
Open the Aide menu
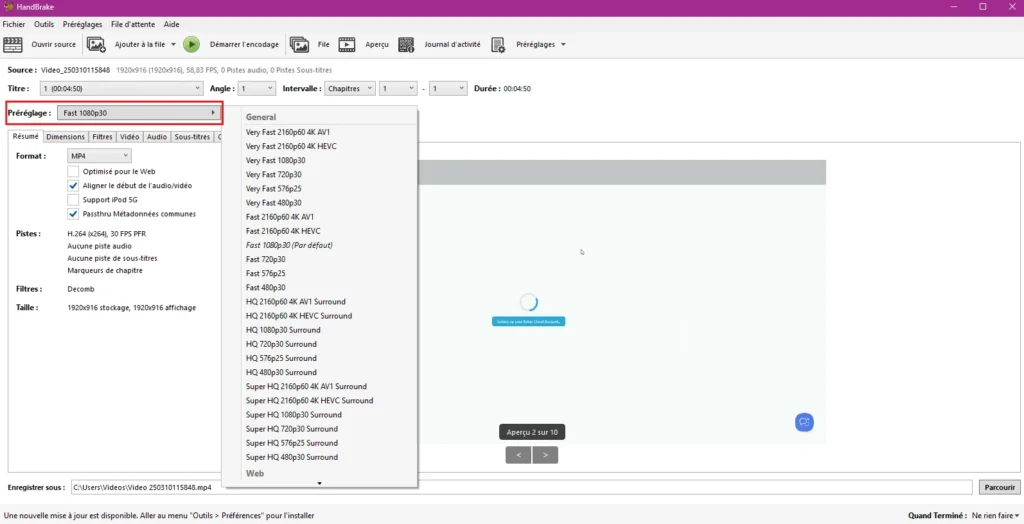(172, 24)
